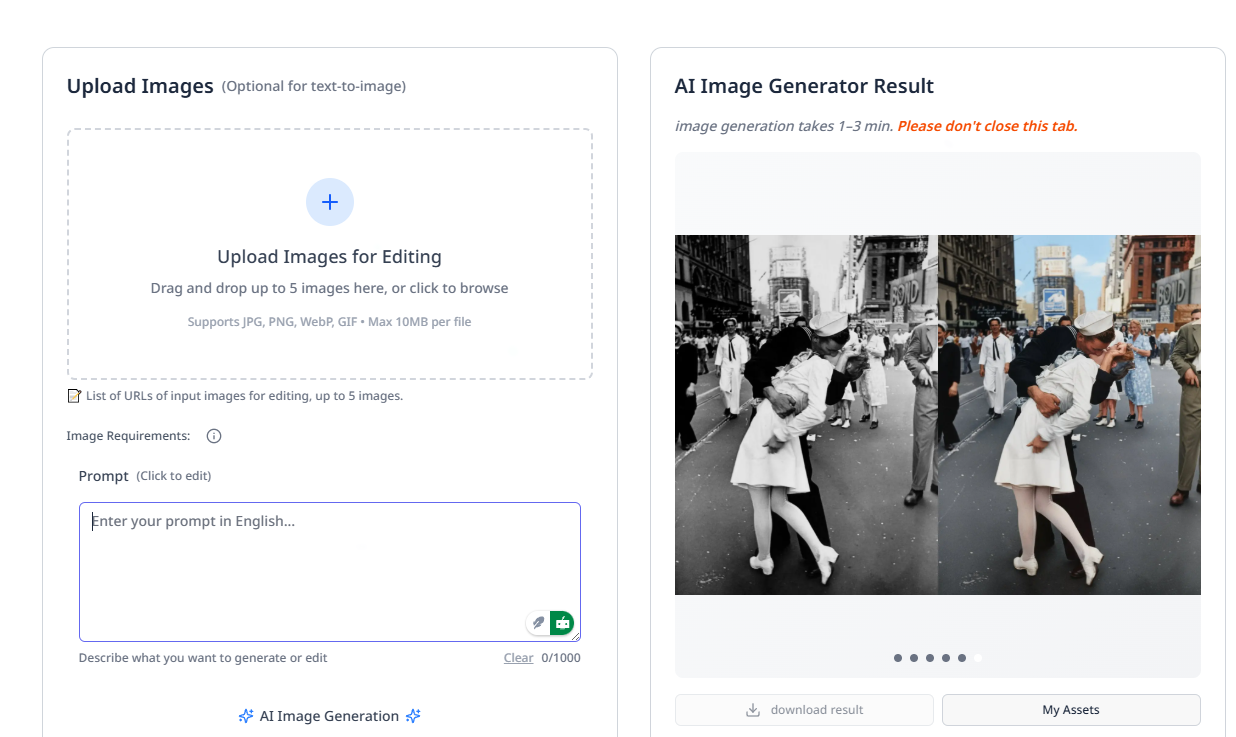Click '(Optional for text-to-image)' text

coord(314,87)
